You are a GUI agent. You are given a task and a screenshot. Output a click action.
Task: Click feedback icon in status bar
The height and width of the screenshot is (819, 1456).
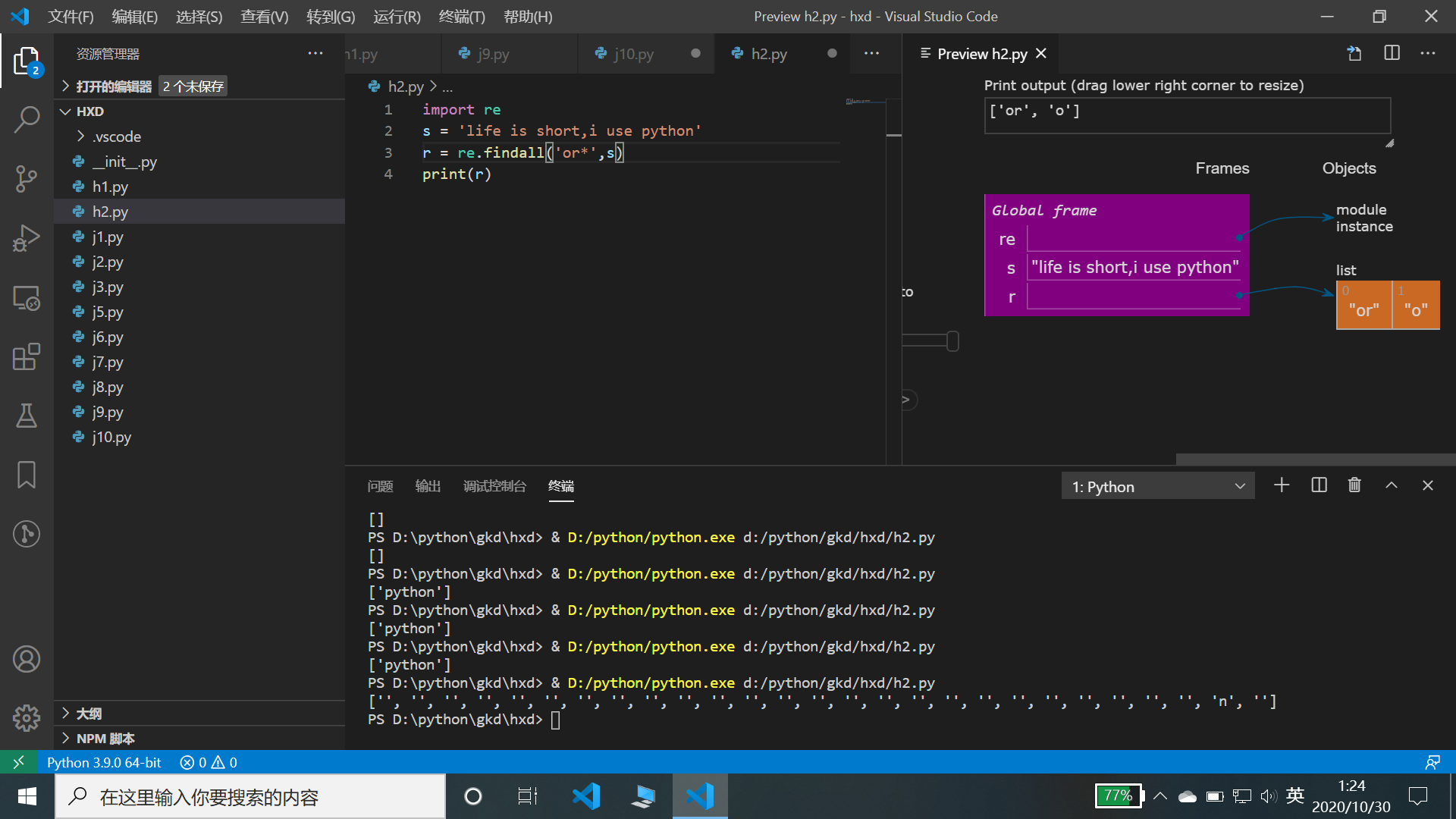coord(1432,762)
